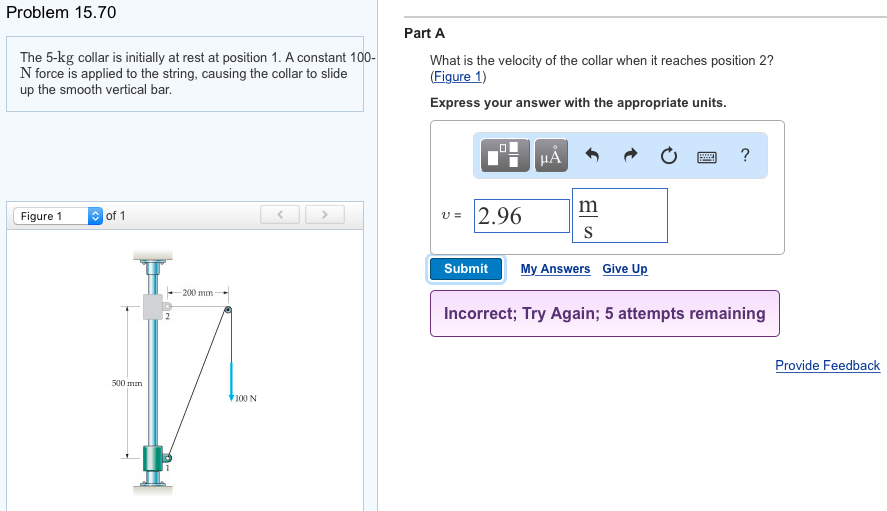This screenshot has height=511, width=887.
Task: Go to the next figure arrow
Action: pos(324,215)
